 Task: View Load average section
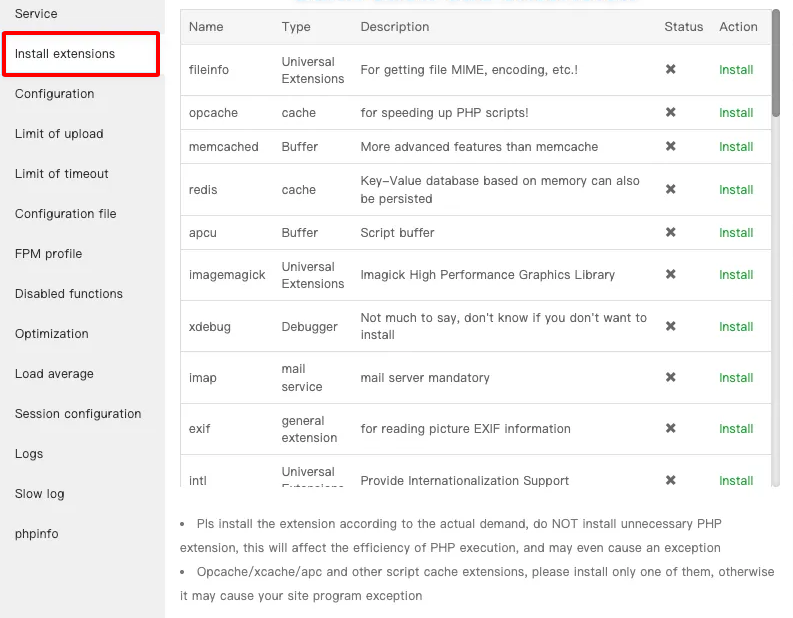tap(54, 373)
